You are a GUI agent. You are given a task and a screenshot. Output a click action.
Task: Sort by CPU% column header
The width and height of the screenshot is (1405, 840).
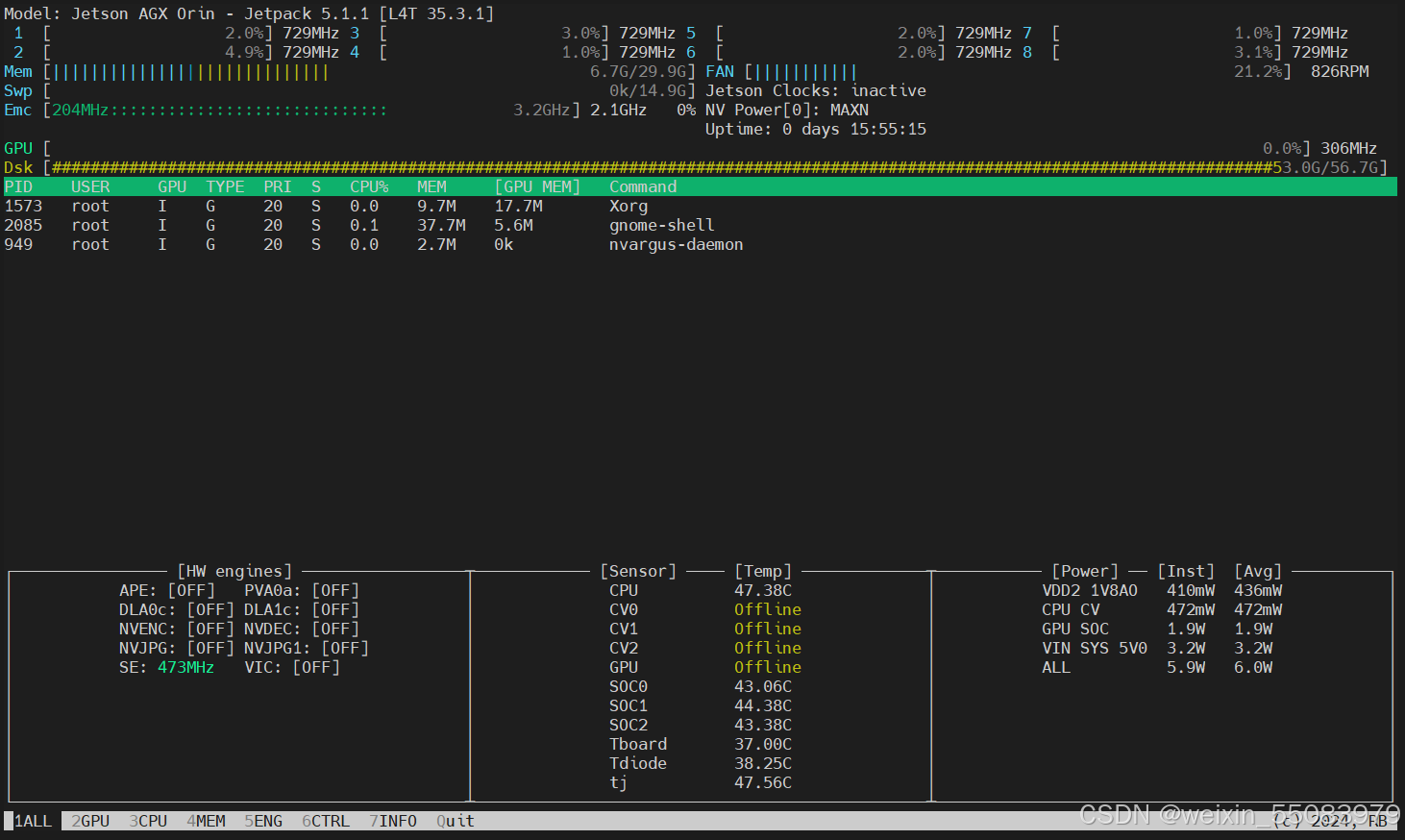click(369, 186)
